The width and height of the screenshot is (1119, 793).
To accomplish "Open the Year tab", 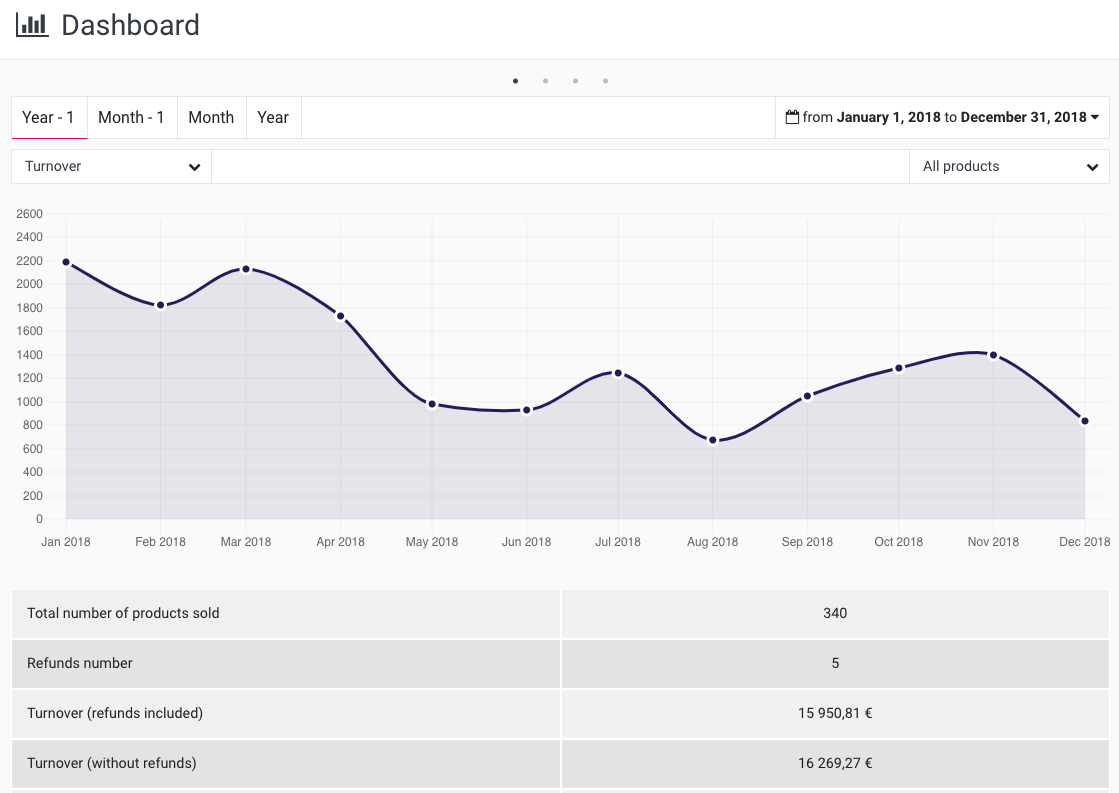I will 273,117.
